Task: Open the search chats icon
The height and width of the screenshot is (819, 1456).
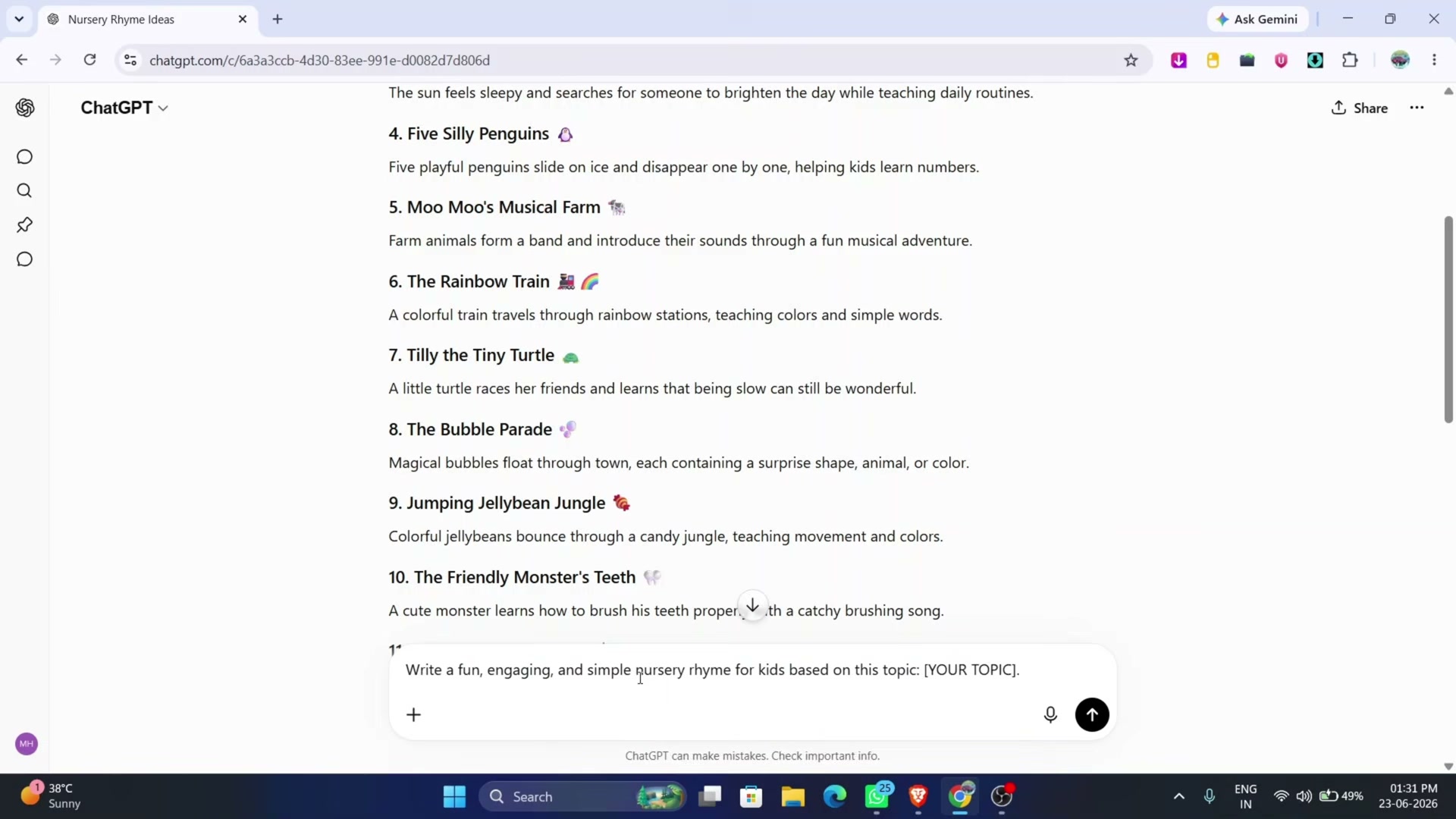Action: (x=24, y=191)
